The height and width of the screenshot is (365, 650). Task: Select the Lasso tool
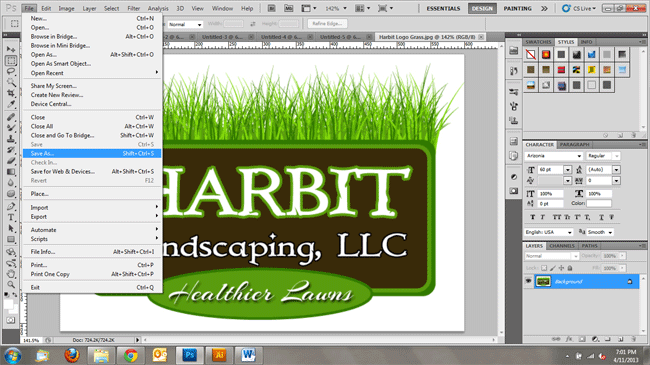[x=11, y=71]
